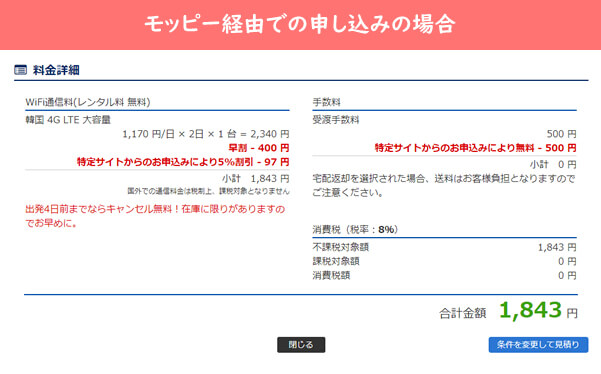Click the 手数料 section heading
This screenshot has height=374, width=601.
[x=326, y=102]
